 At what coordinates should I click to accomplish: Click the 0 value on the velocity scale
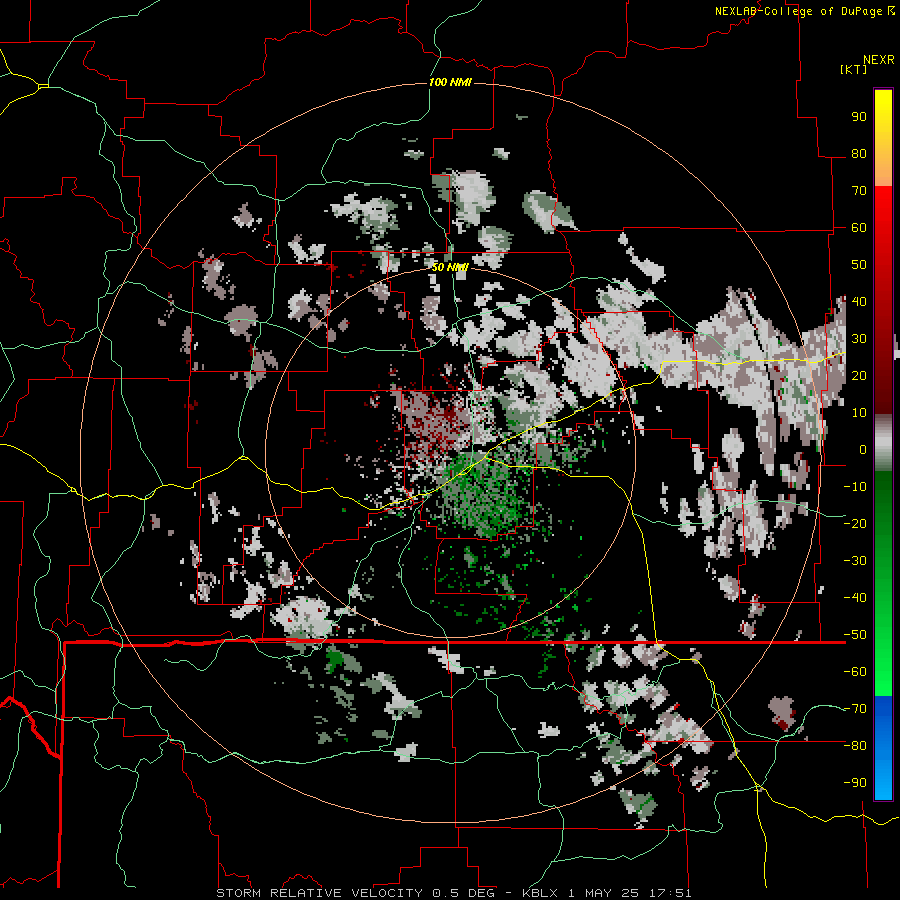(x=863, y=450)
